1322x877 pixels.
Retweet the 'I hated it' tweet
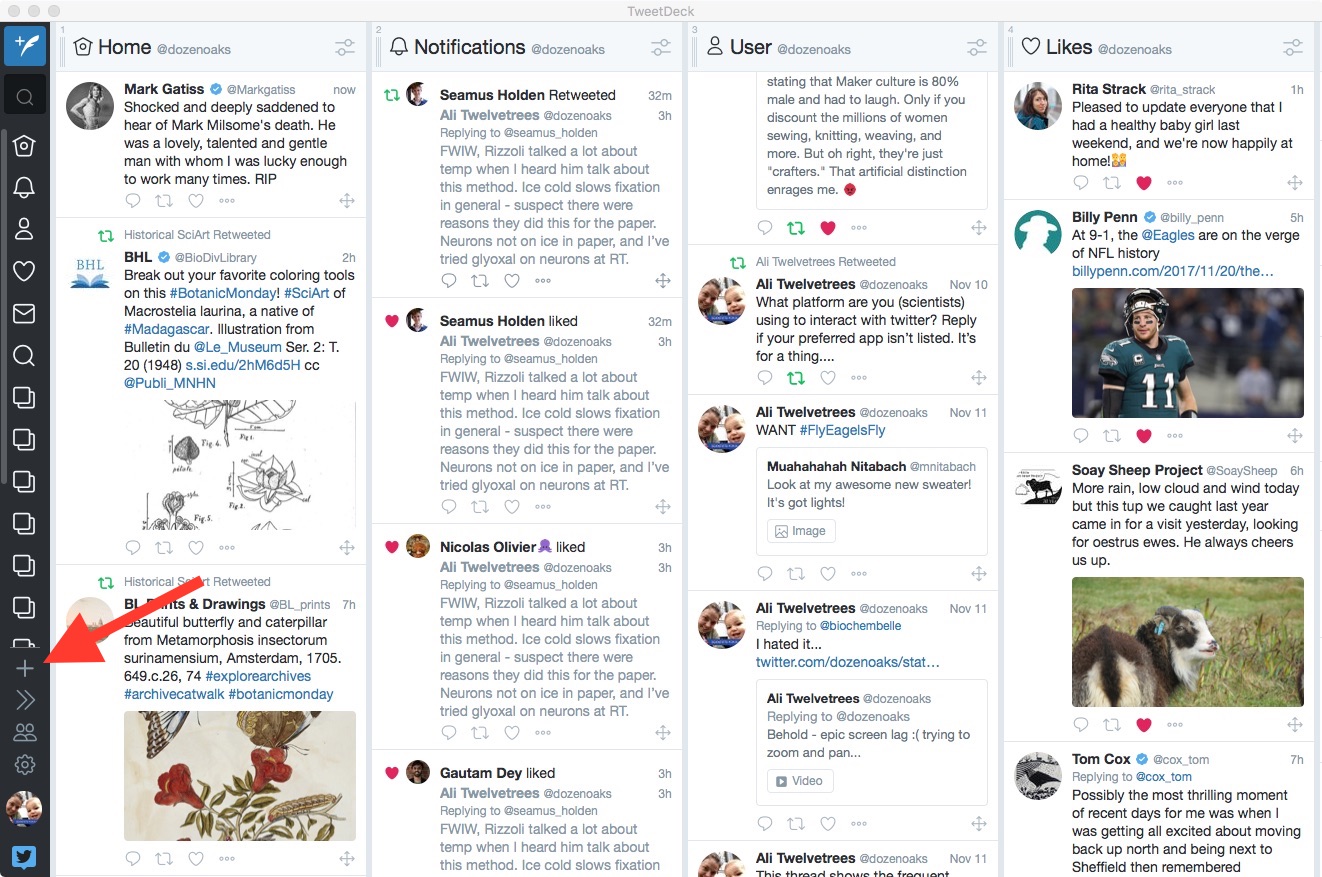click(x=796, y=823)
